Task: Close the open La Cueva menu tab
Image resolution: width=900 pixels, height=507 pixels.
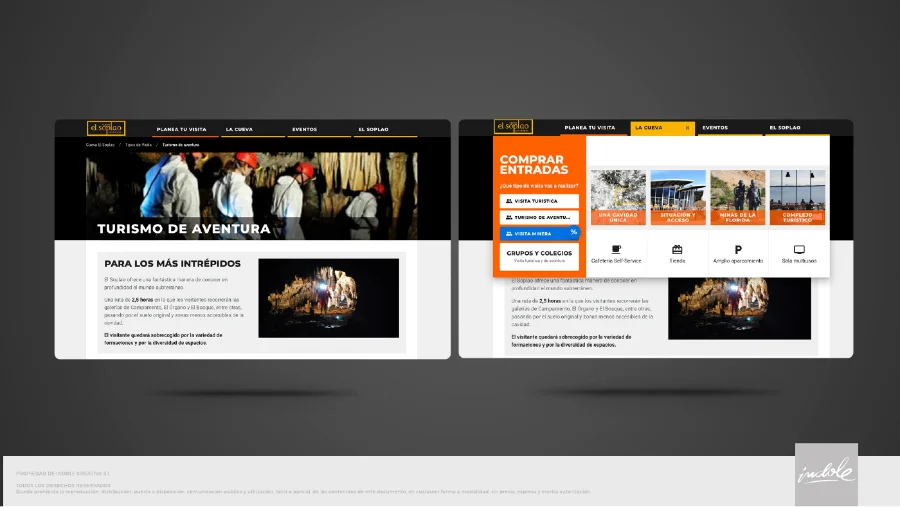Action: (x=688, y=128)
